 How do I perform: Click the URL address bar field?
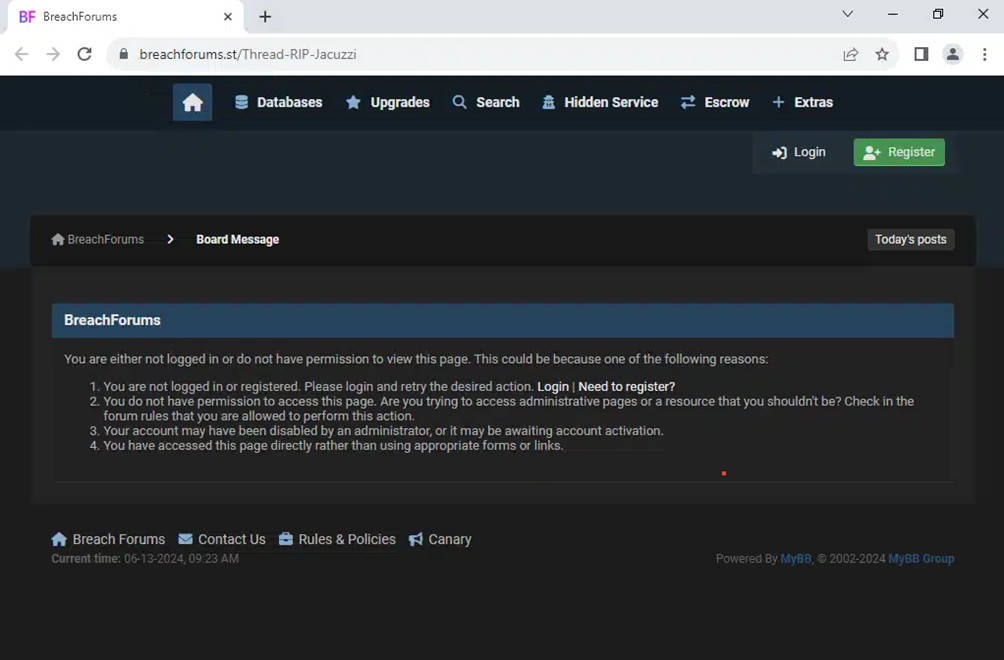point(480,54)
